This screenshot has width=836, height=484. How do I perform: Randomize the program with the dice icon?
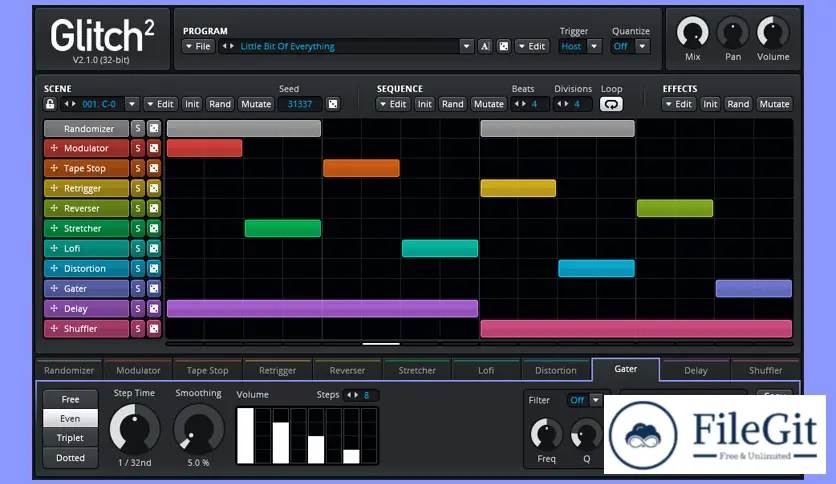click(x=503, y=46)
